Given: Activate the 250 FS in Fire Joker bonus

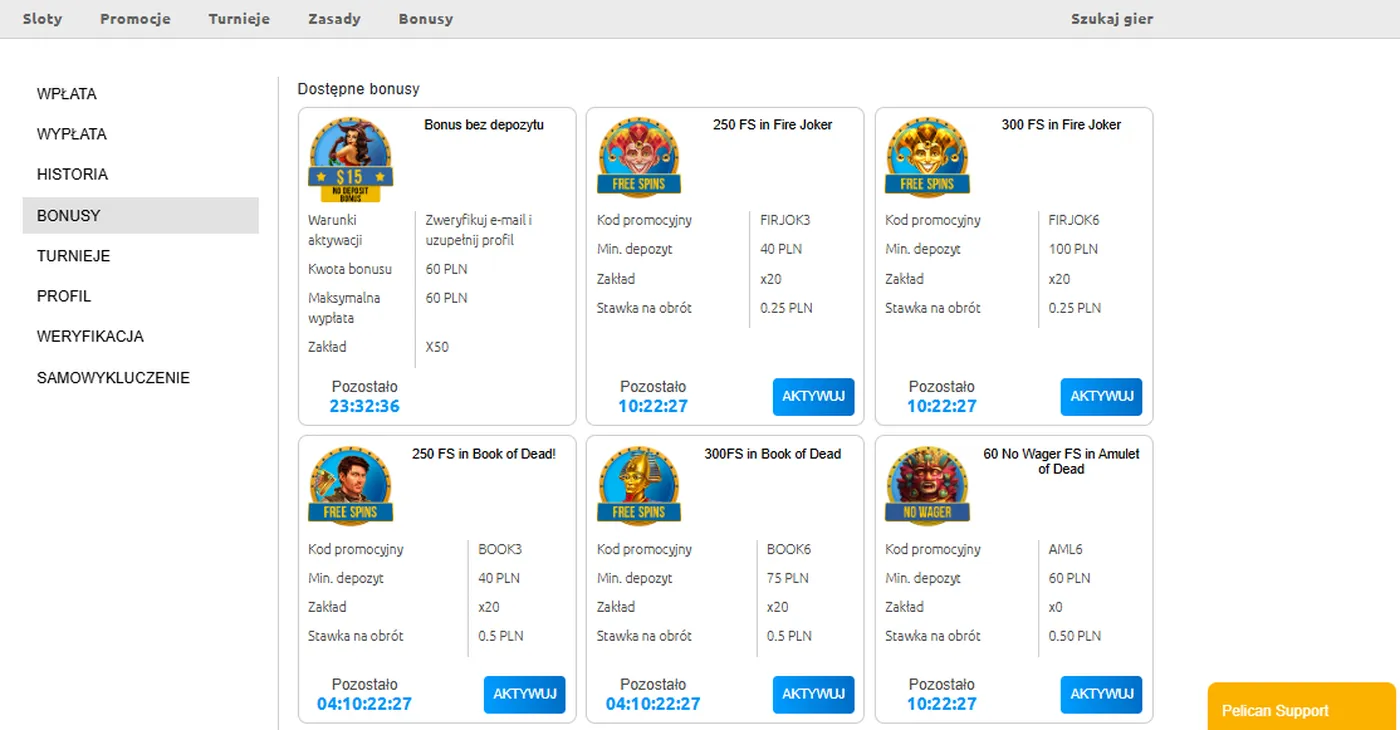Looking at the screenshot, I should 813,397.
